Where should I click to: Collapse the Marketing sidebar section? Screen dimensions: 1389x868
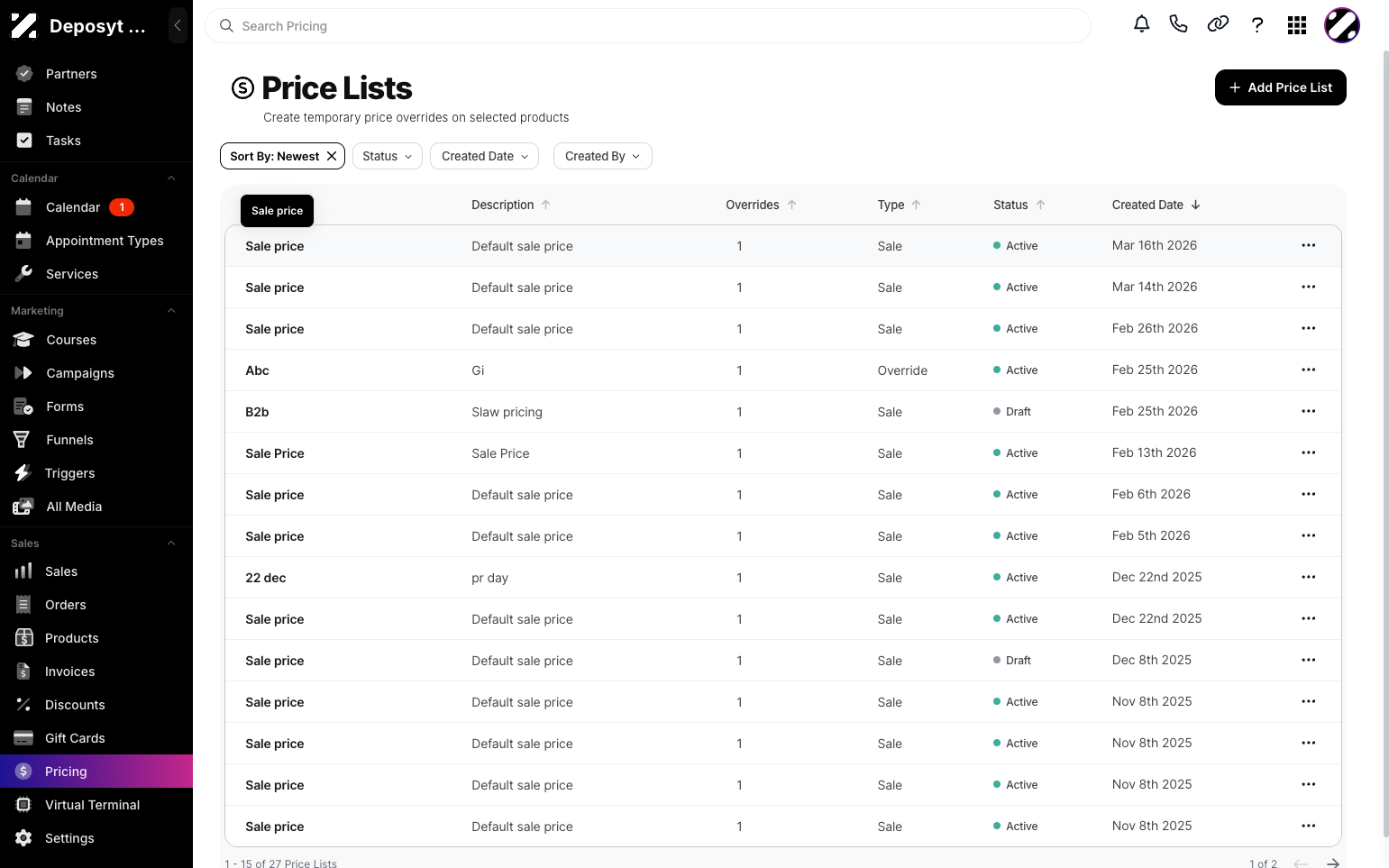pos(171,311)
